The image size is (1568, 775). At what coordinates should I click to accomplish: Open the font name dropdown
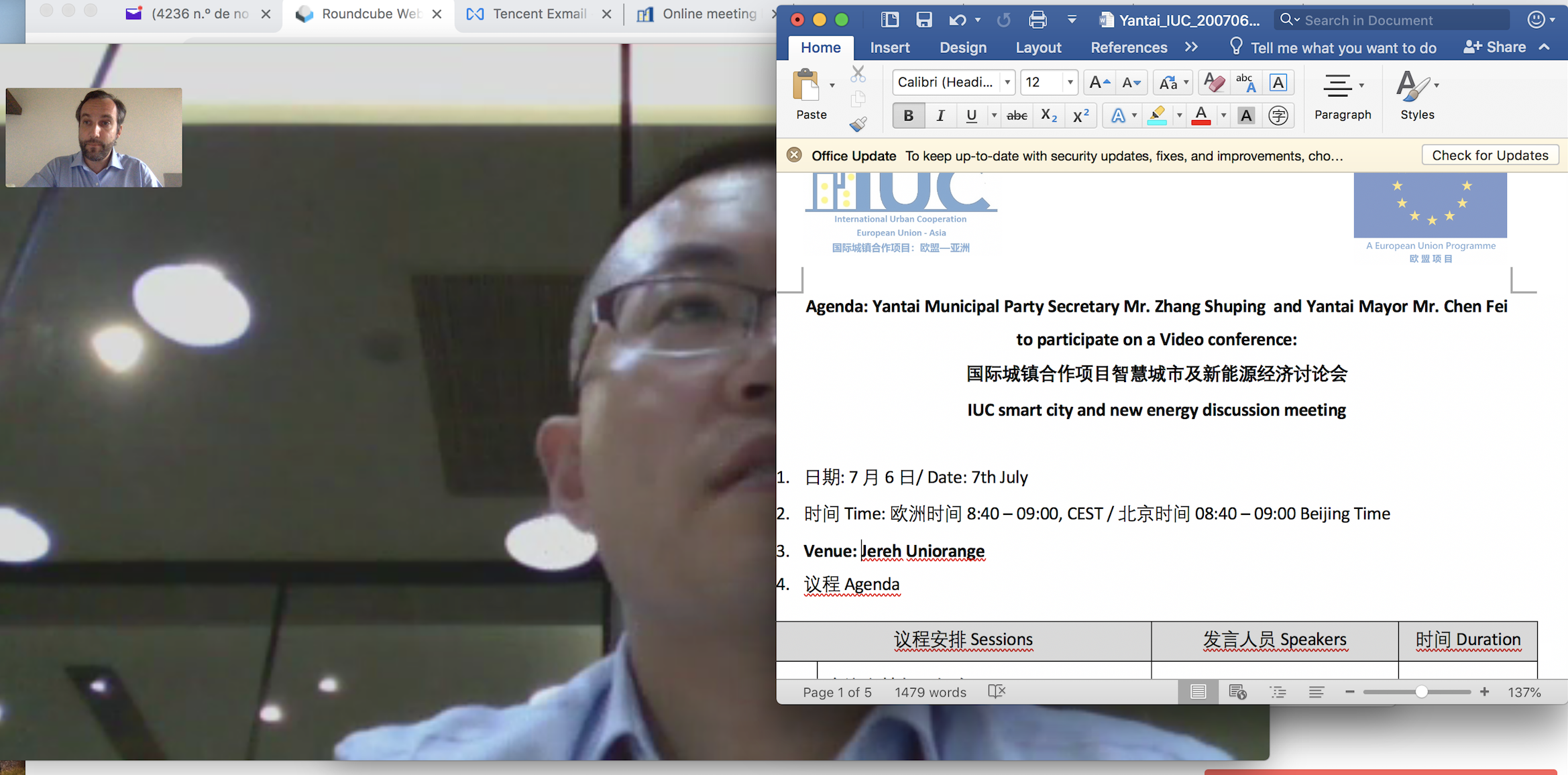point(1007,82)
